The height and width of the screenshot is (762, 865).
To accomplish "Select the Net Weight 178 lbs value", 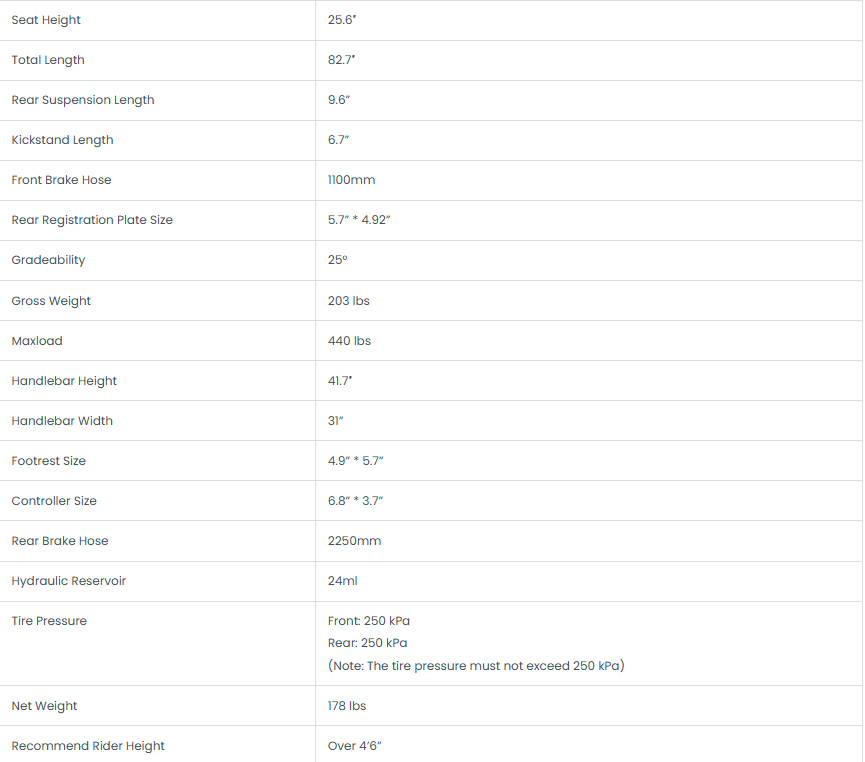I will pyautogui.click(x=346, y=706).
